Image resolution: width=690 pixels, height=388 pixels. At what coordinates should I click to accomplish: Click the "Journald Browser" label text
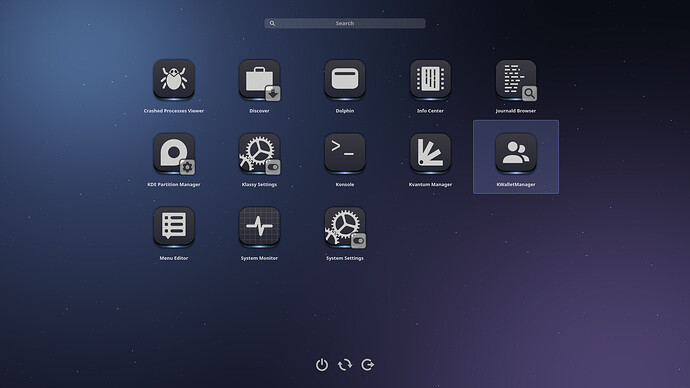[x=516, y=111]
